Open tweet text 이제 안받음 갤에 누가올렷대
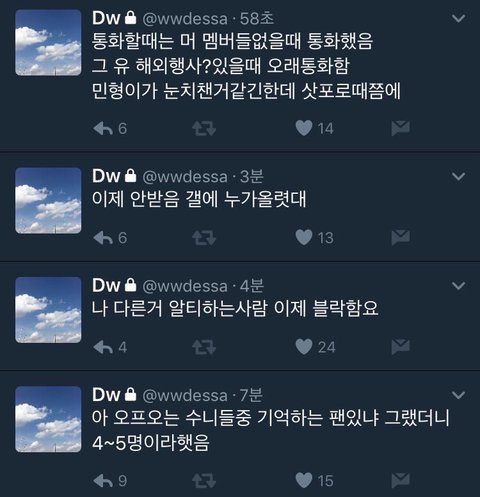 pos(199,199)
